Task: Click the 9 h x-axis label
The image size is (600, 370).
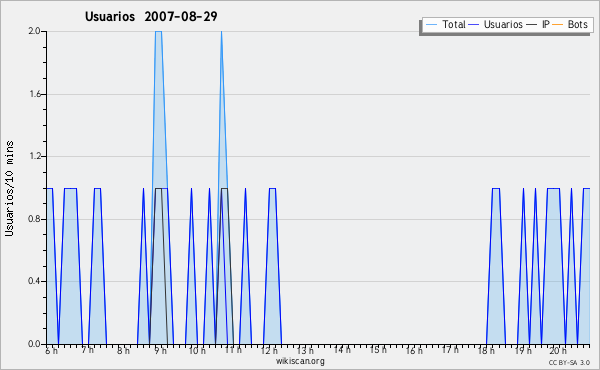Action: [160, 351]
